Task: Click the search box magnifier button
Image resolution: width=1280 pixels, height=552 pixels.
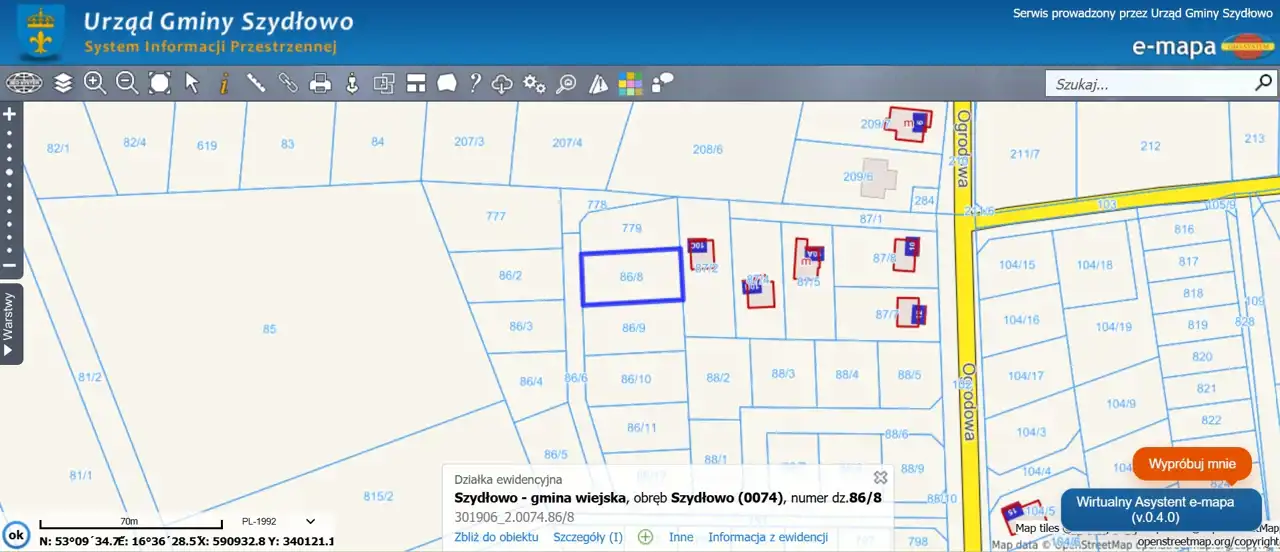Action: coord(1263,84)
